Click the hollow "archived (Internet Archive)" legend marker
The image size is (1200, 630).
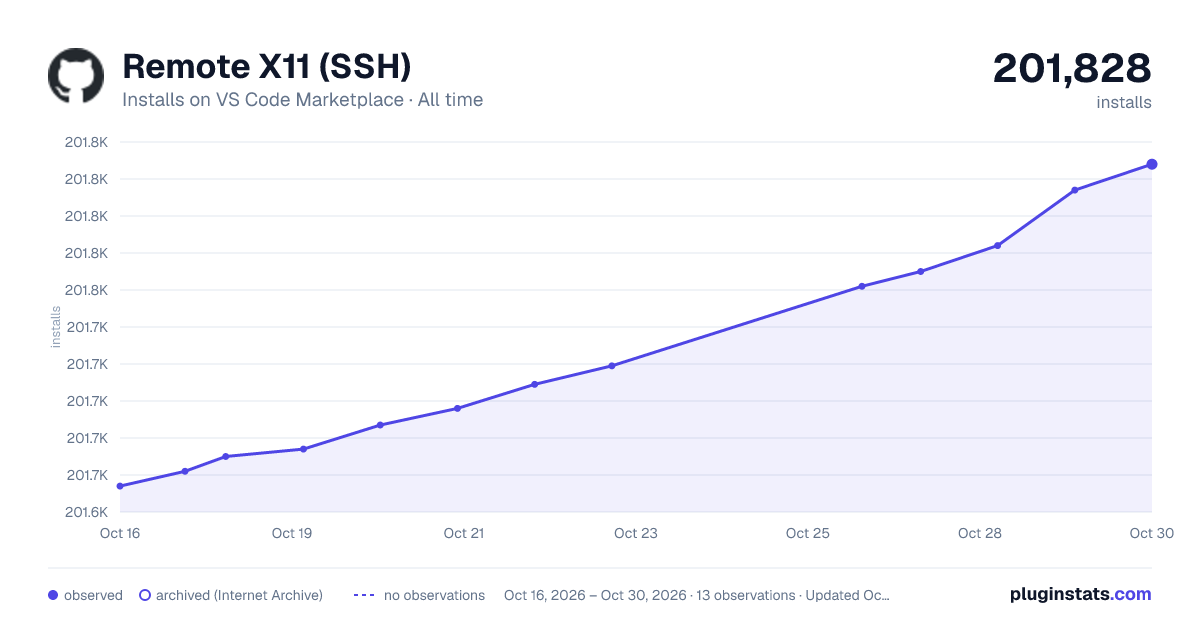145,595
